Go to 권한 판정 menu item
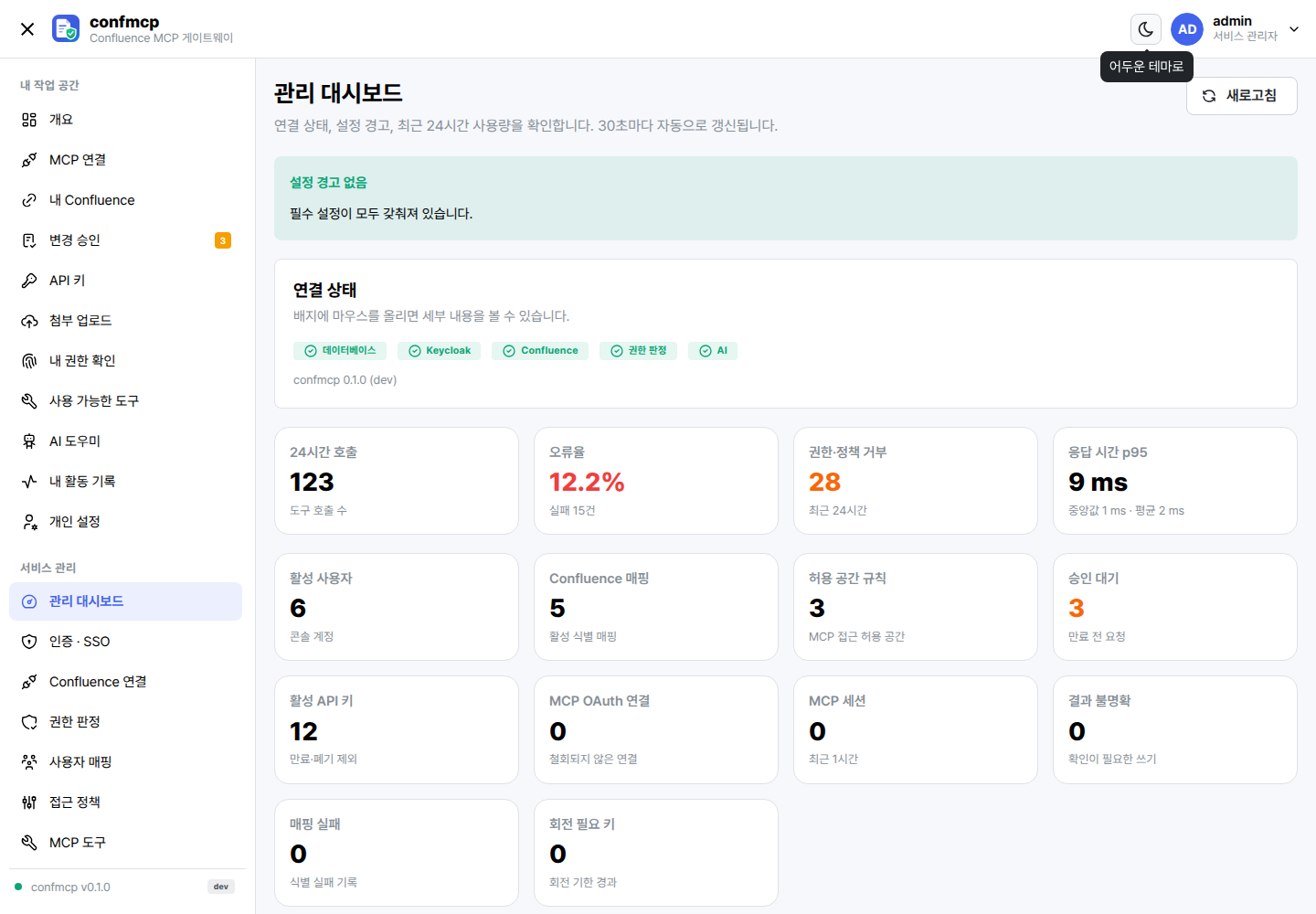This screenshot has height=914, width=1316. [x=125, y=722]
